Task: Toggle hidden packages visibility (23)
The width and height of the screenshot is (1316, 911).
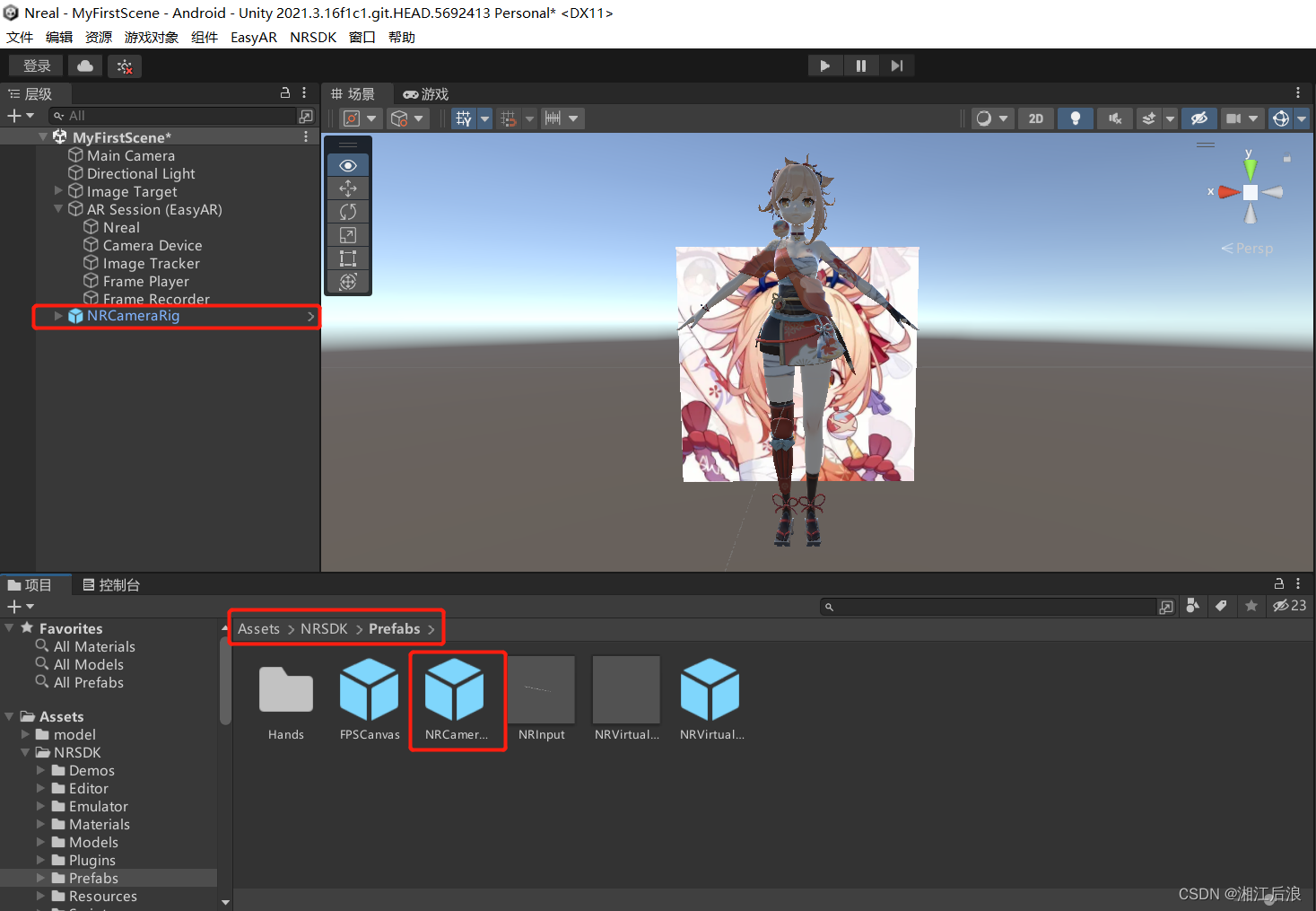Action: (x=1289, y=606)
